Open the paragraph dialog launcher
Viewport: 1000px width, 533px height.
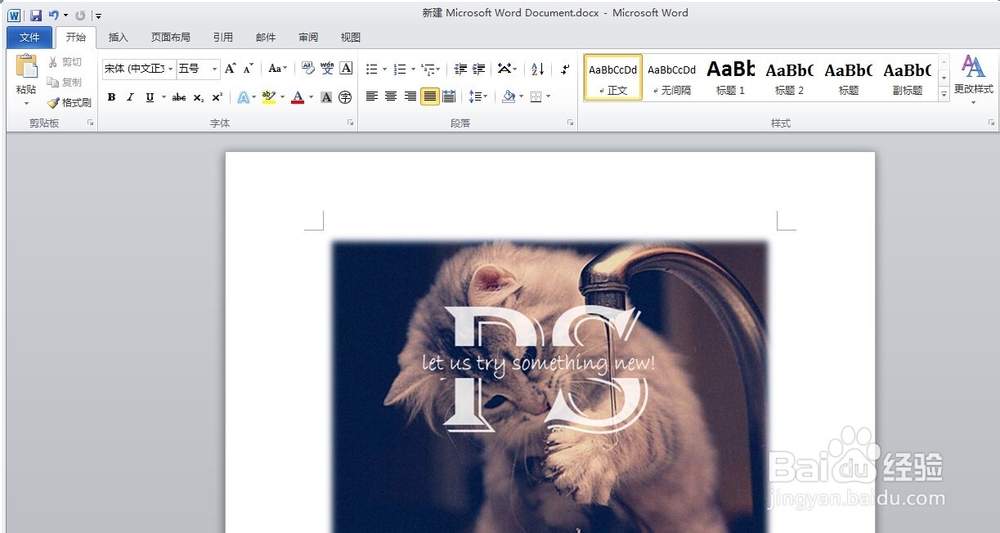(570, 123)
